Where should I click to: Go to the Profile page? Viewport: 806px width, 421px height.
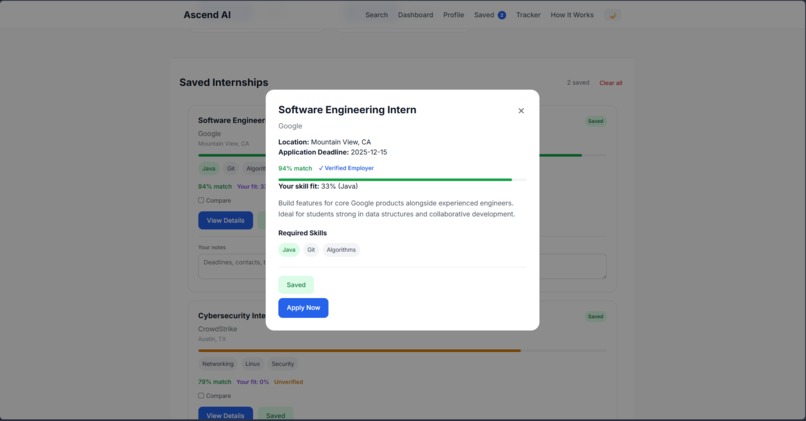(453, 15)
